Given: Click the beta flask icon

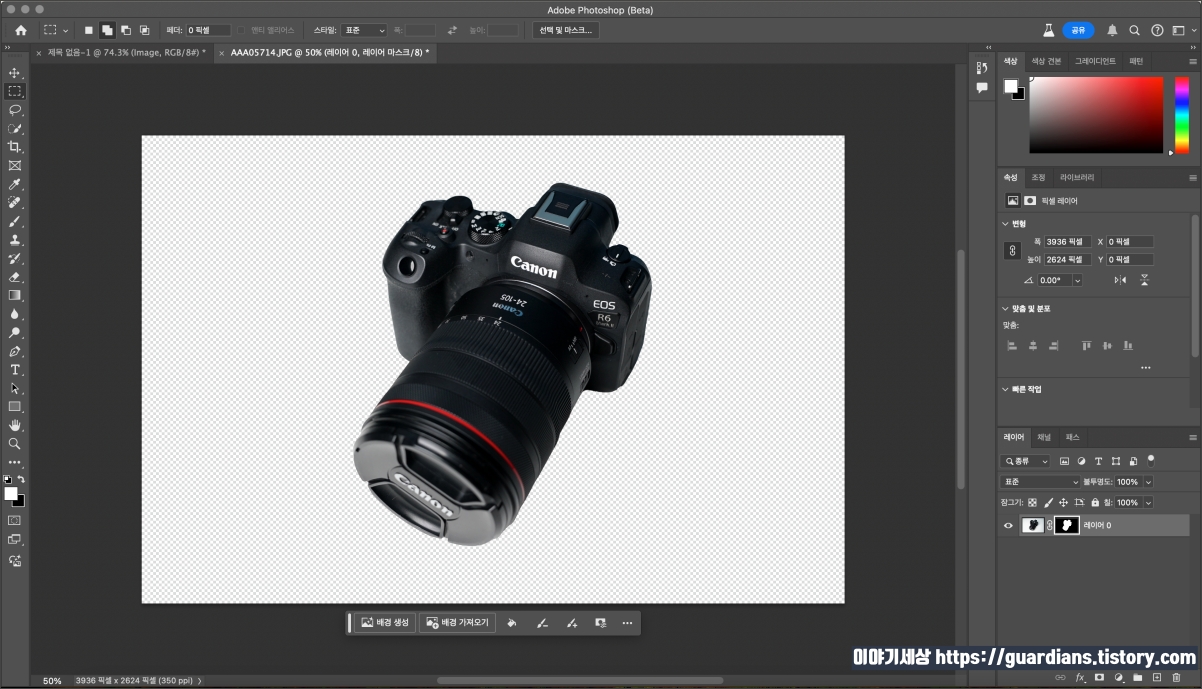Looking at the screenshot, I should click(x=1048, y=30).
